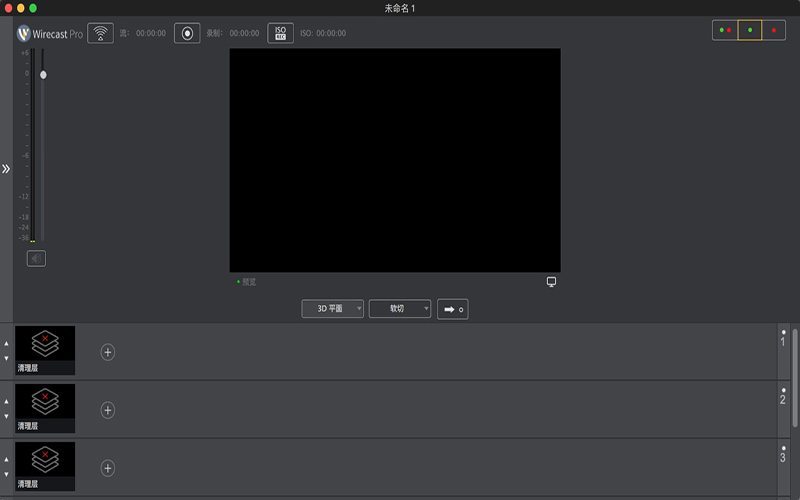The image size is (800, 500).
Task: Select the 清理层 shot in layer 2
Action: click(x=45, y=409)
